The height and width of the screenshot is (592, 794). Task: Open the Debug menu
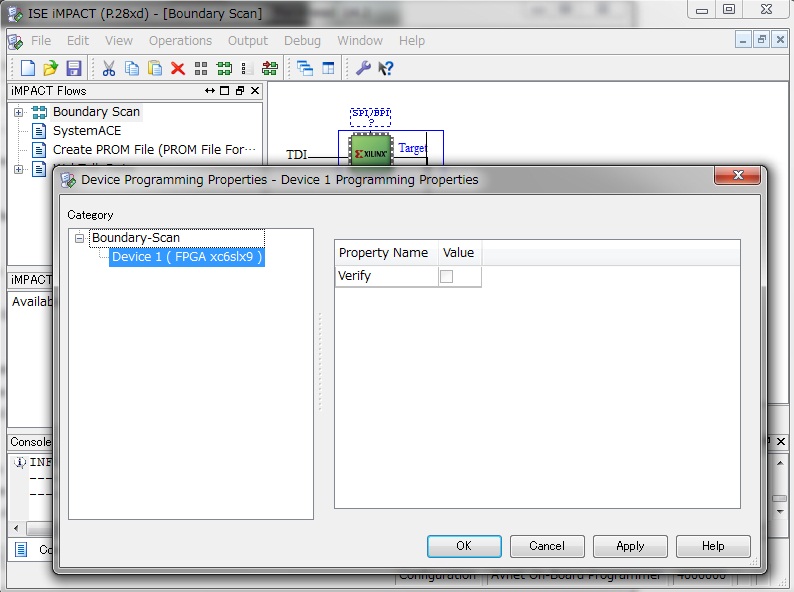point(302,41)
